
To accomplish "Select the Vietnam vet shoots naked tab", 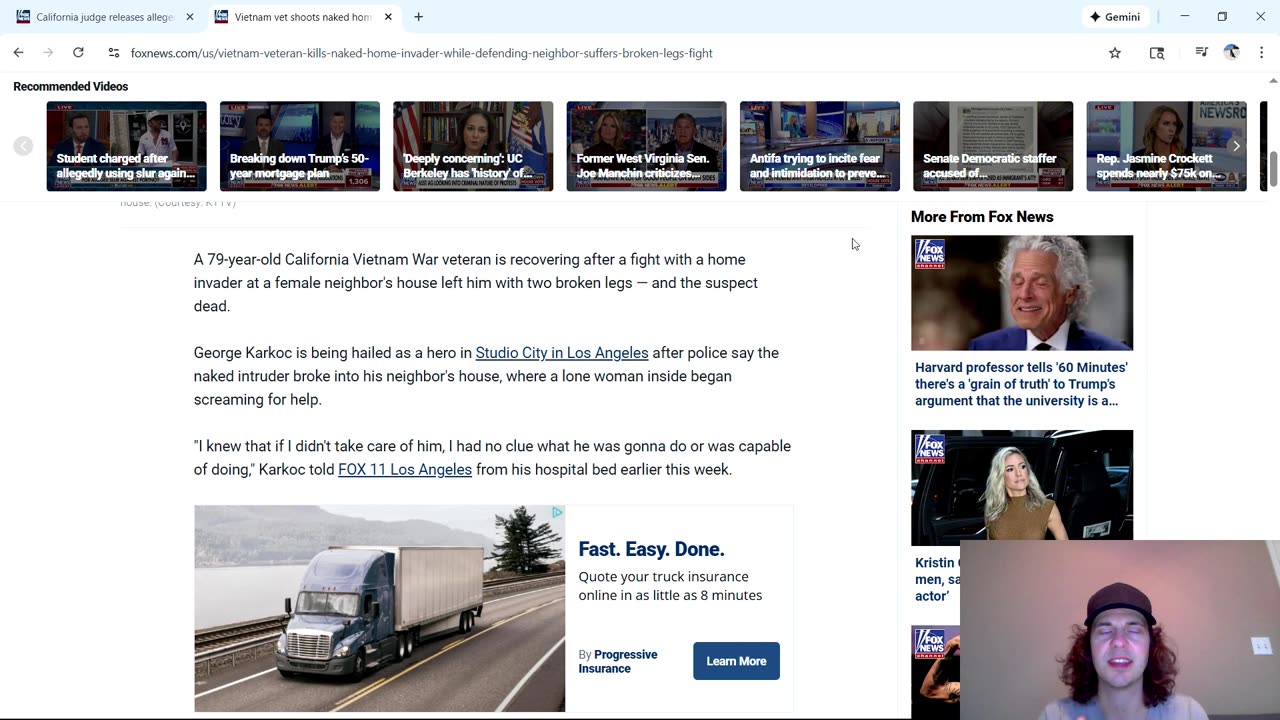I will 303,17.
